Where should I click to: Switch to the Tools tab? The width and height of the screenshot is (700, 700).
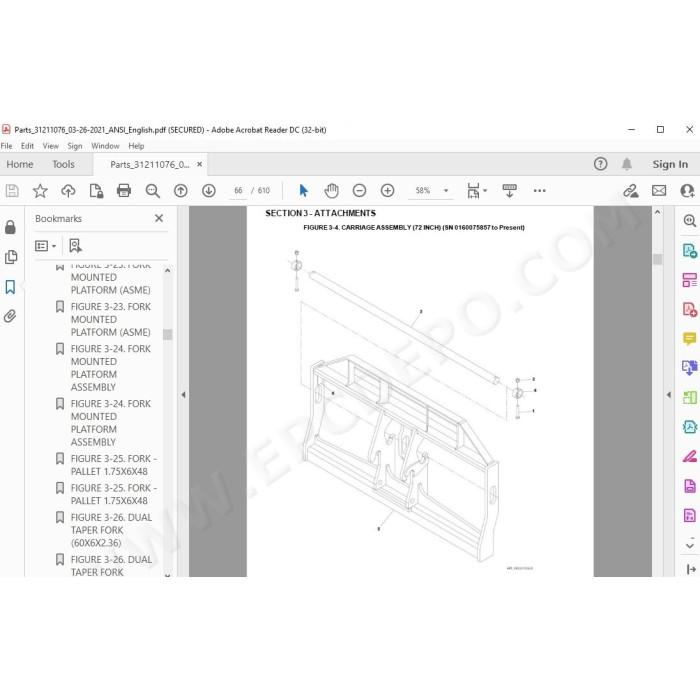point(63,164)
